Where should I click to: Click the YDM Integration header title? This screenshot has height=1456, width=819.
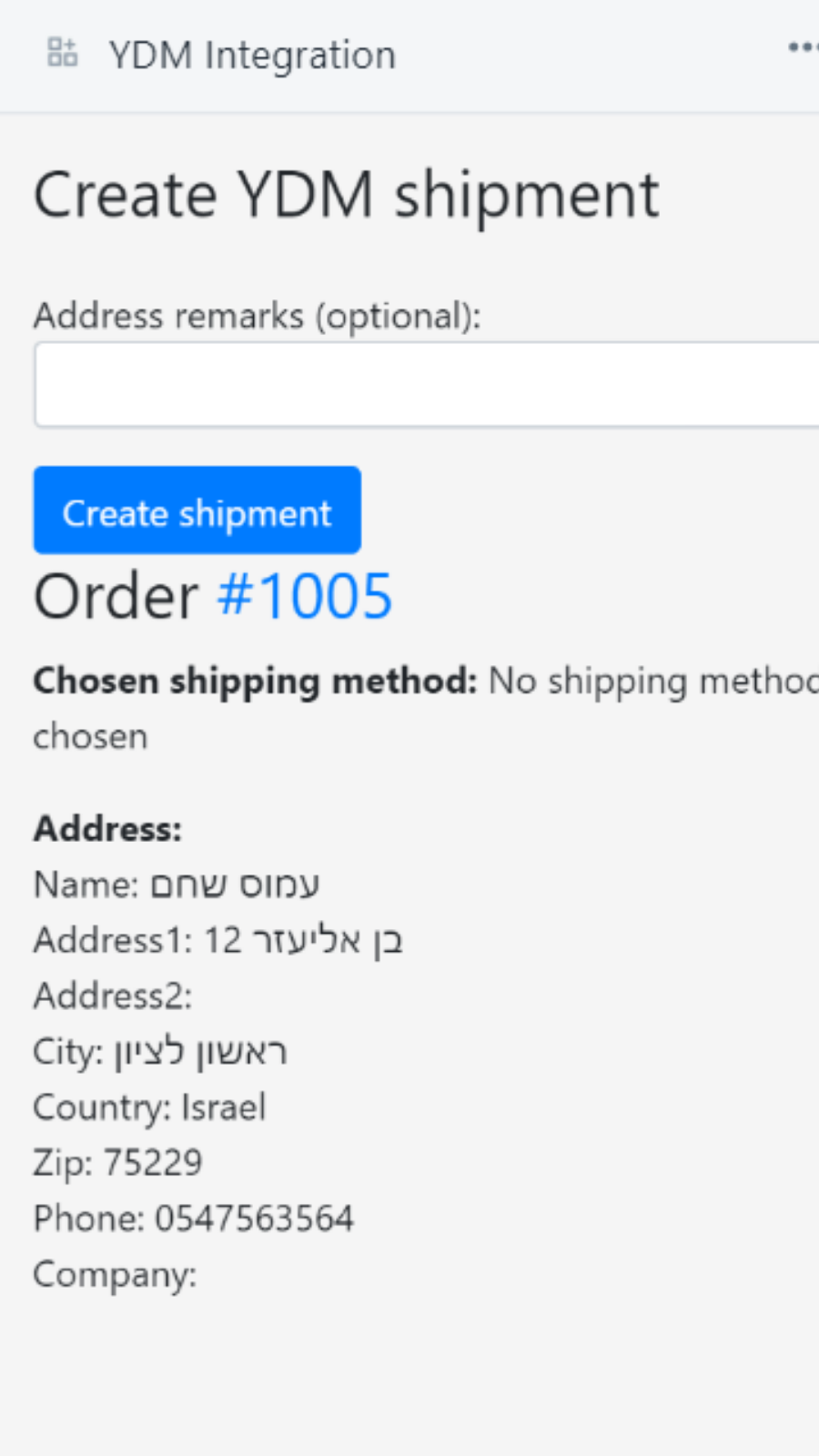[252, 53]
